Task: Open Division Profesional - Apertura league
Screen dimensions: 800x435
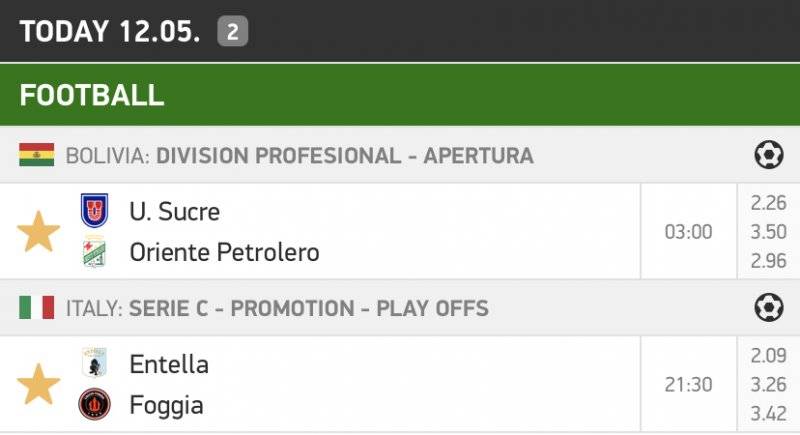Action: 345,156
